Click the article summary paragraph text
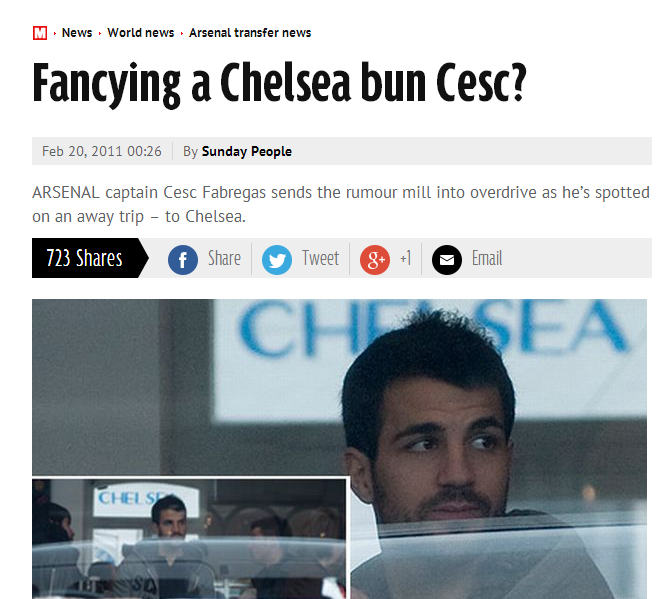Image resolution: width=661 pixels, height=599 pixels. click(x=341, y=204)
